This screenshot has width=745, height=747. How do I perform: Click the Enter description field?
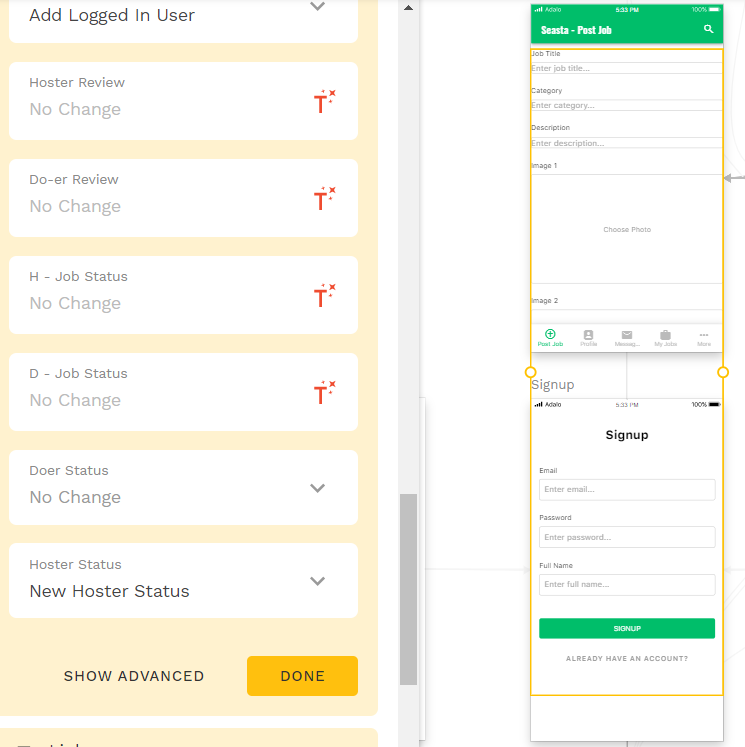(626, 143)
